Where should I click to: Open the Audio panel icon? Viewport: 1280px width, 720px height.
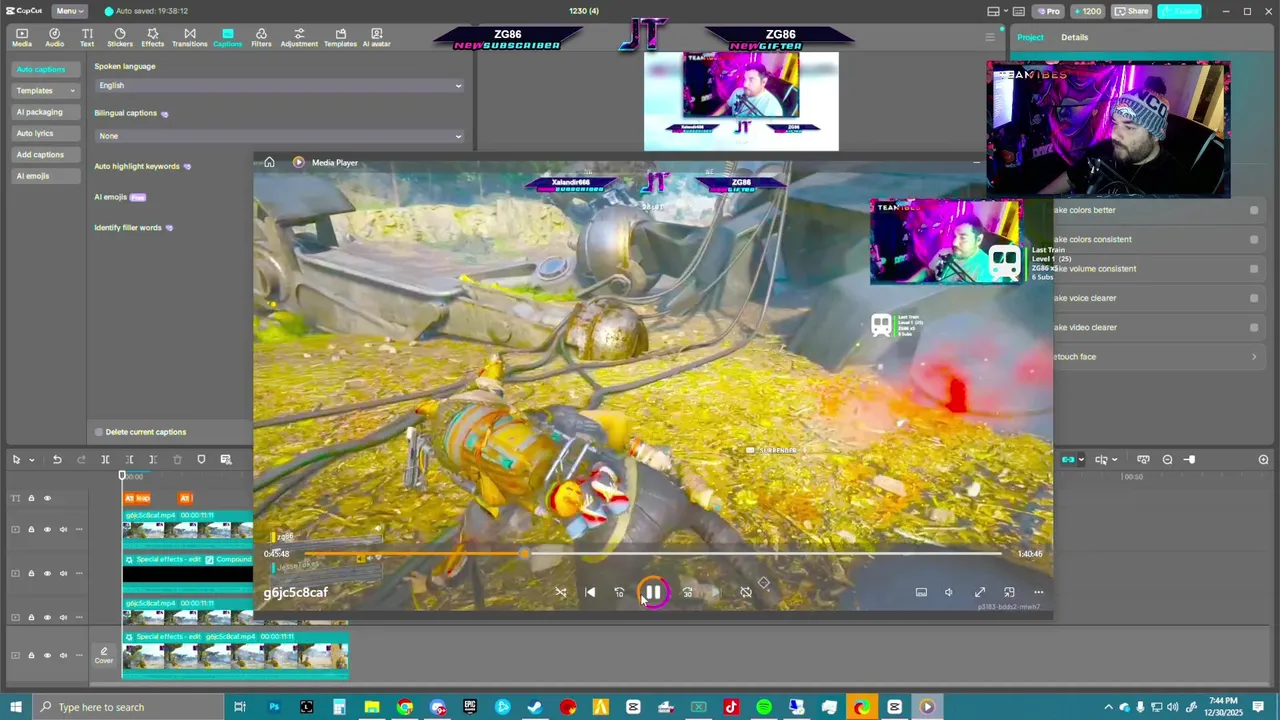54,37
